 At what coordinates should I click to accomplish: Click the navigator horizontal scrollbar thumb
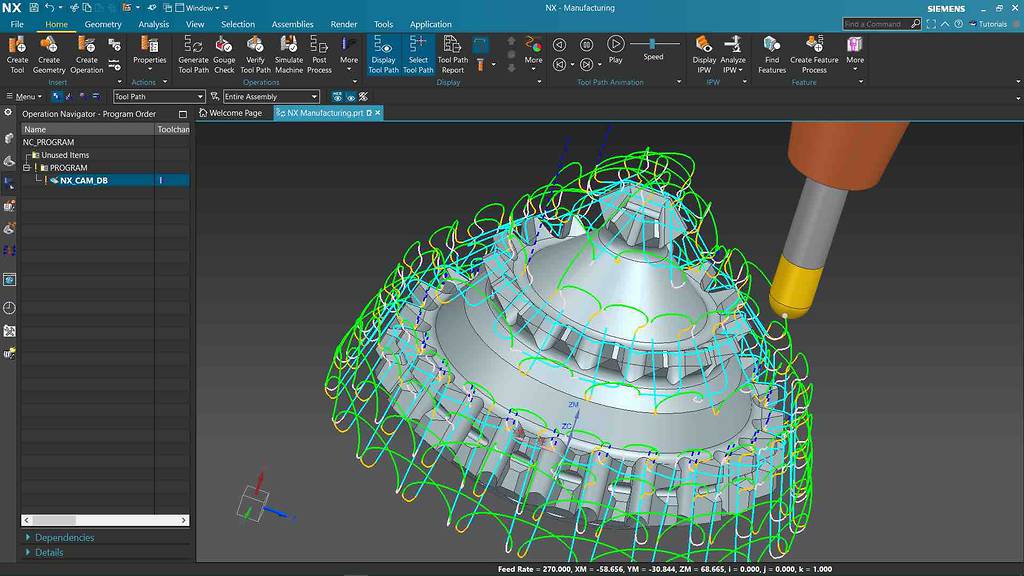54,520
